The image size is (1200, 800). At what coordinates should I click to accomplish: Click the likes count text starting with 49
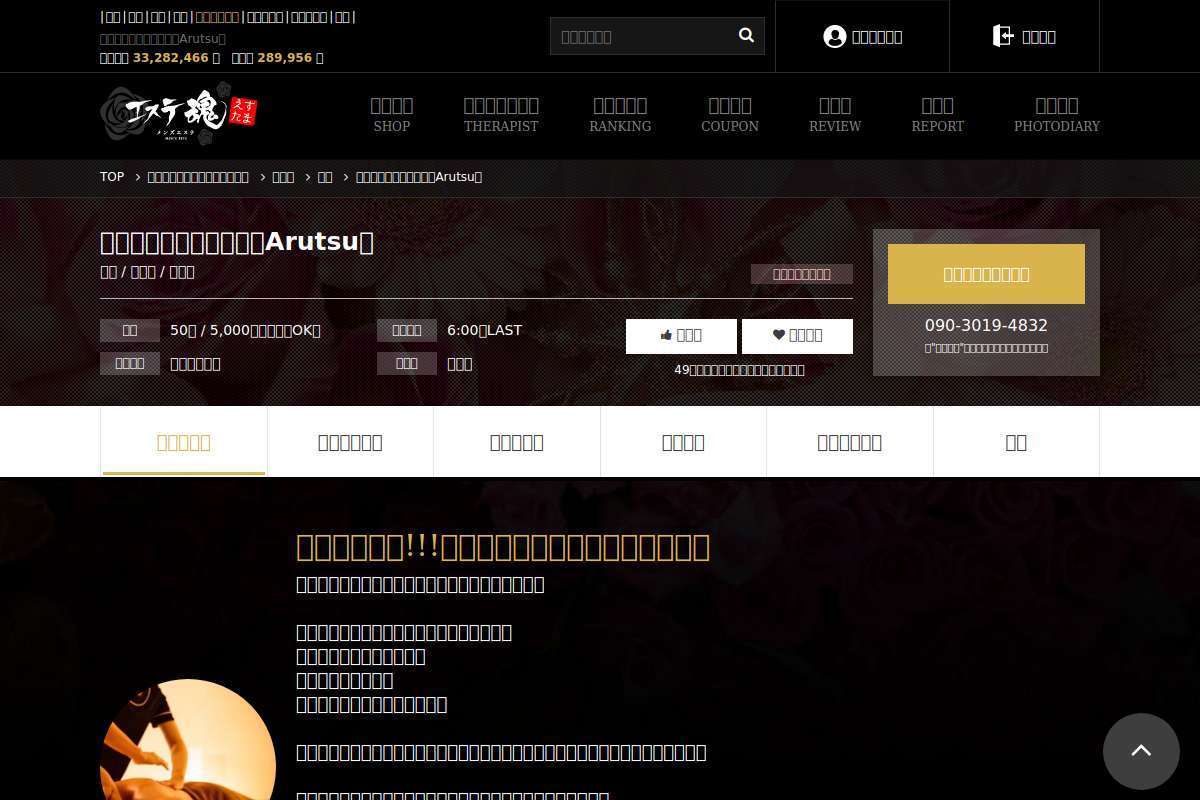pyautogui.click(x=739, y=370)
